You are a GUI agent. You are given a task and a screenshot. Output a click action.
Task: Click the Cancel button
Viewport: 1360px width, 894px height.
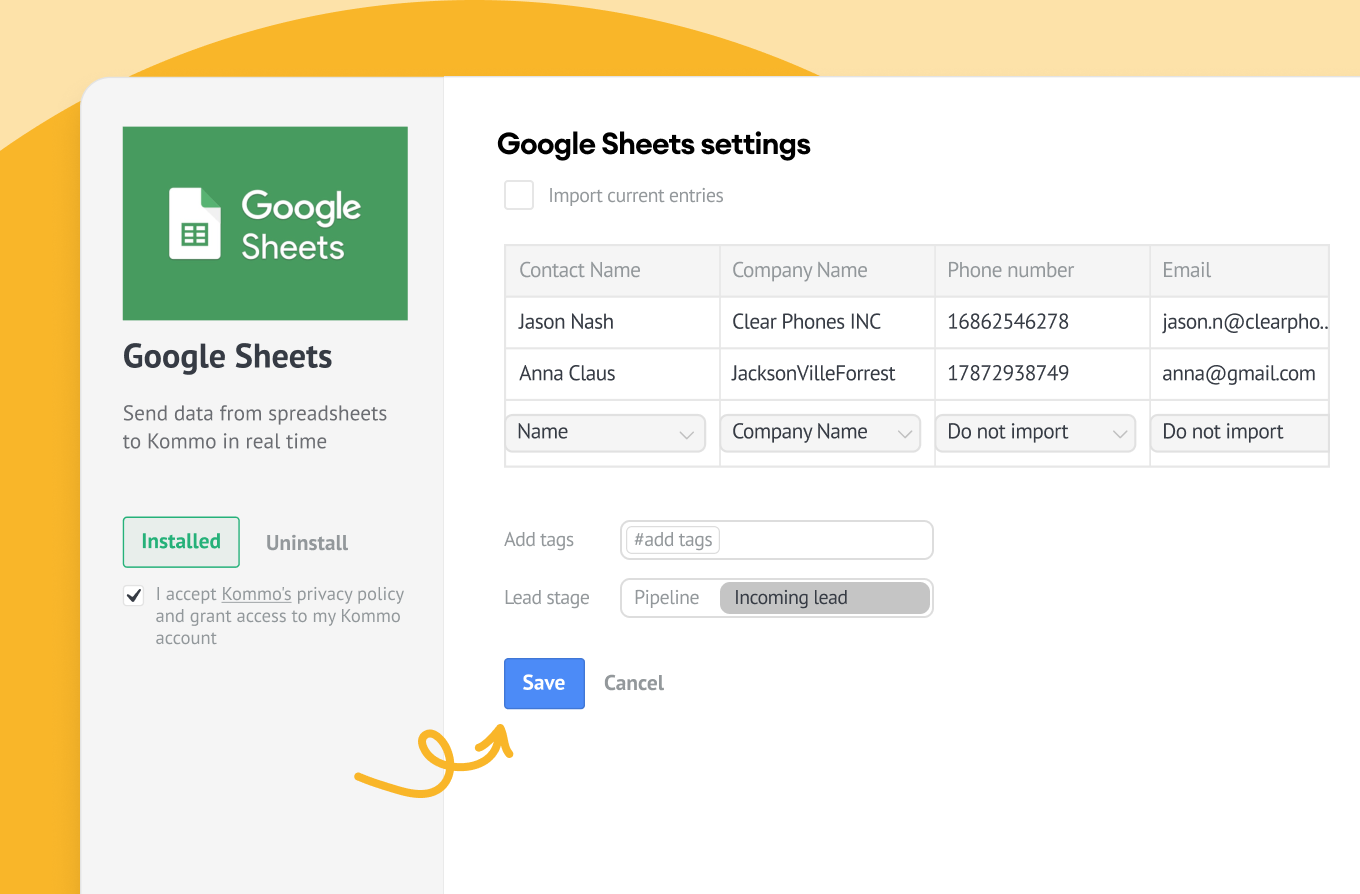[634, 683]
